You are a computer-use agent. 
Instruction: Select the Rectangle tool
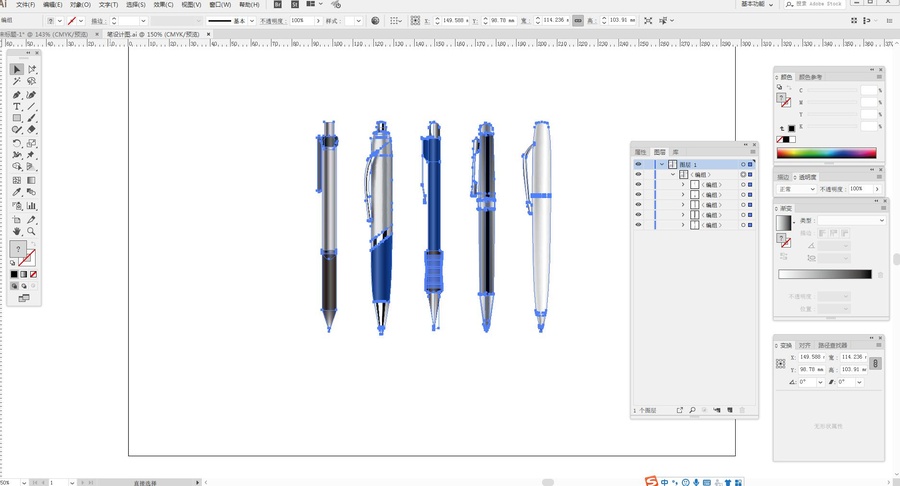(17, 118)
